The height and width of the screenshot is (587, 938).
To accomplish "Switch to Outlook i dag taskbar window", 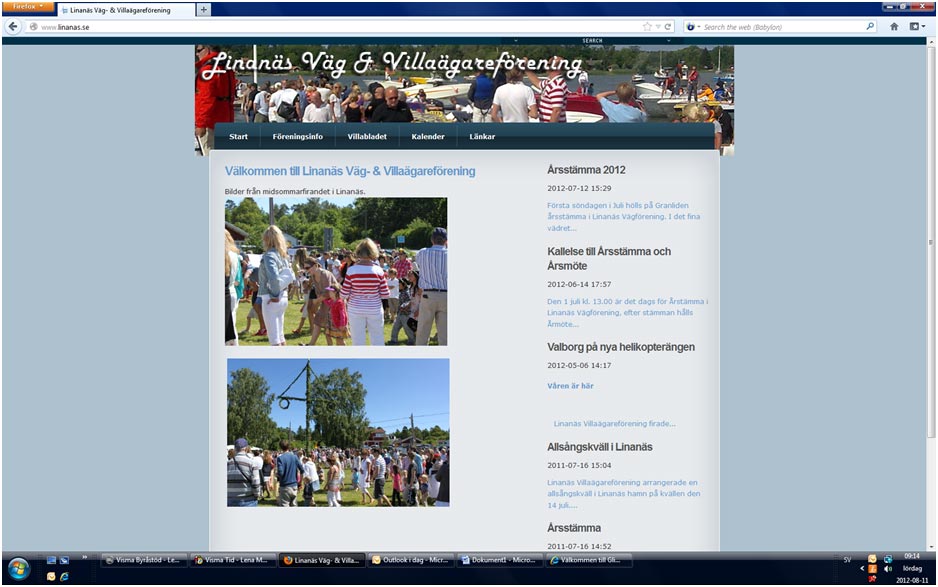I will (x=411, y=561).
